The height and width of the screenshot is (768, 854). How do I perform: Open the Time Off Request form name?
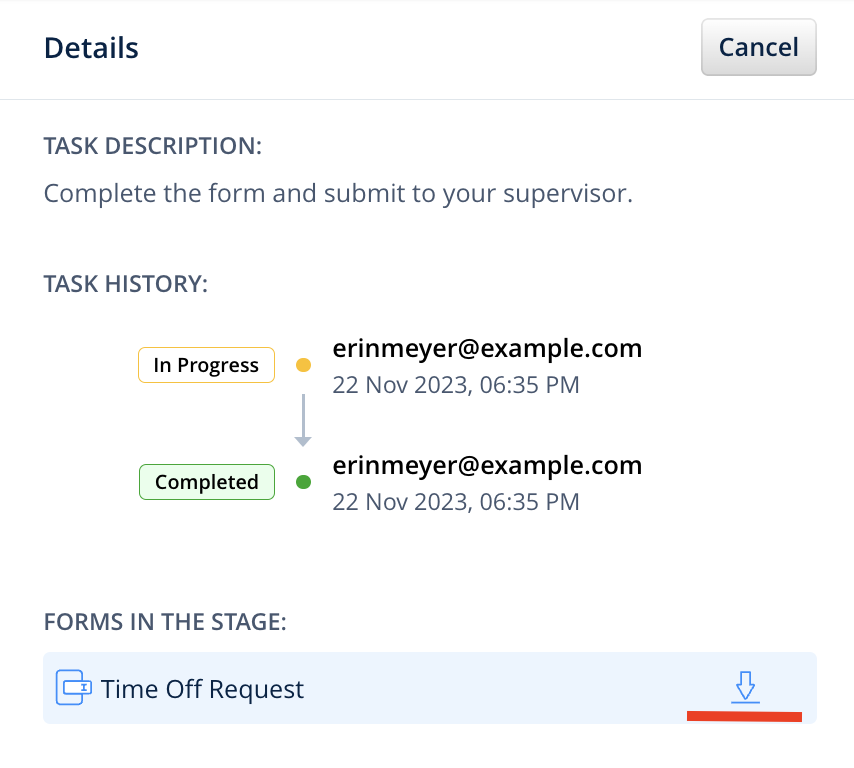click(202, 689)
